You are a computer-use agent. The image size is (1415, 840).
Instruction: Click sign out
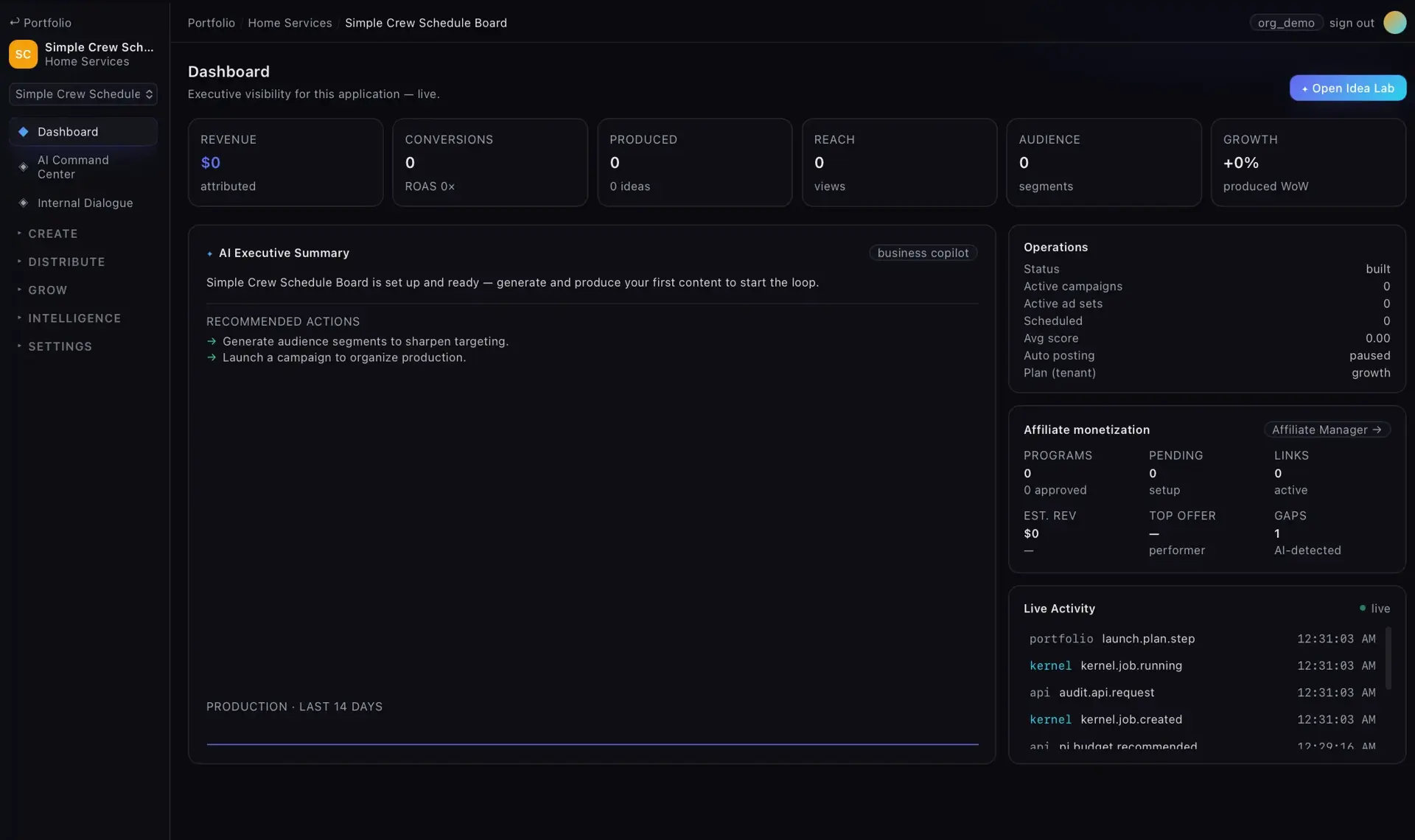(x=1352, y=23)
